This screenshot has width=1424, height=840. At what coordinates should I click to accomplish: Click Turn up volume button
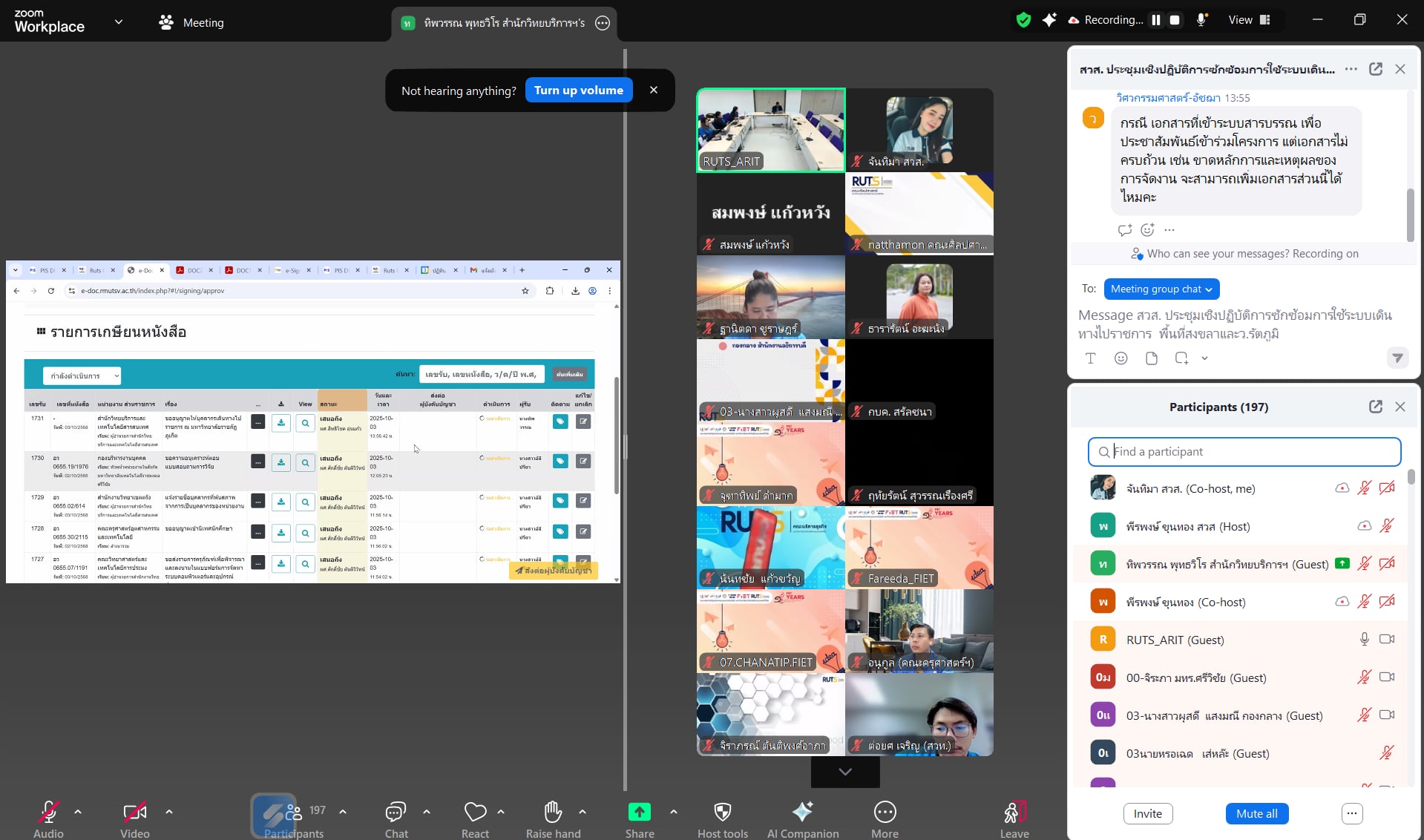click(578, 91)
